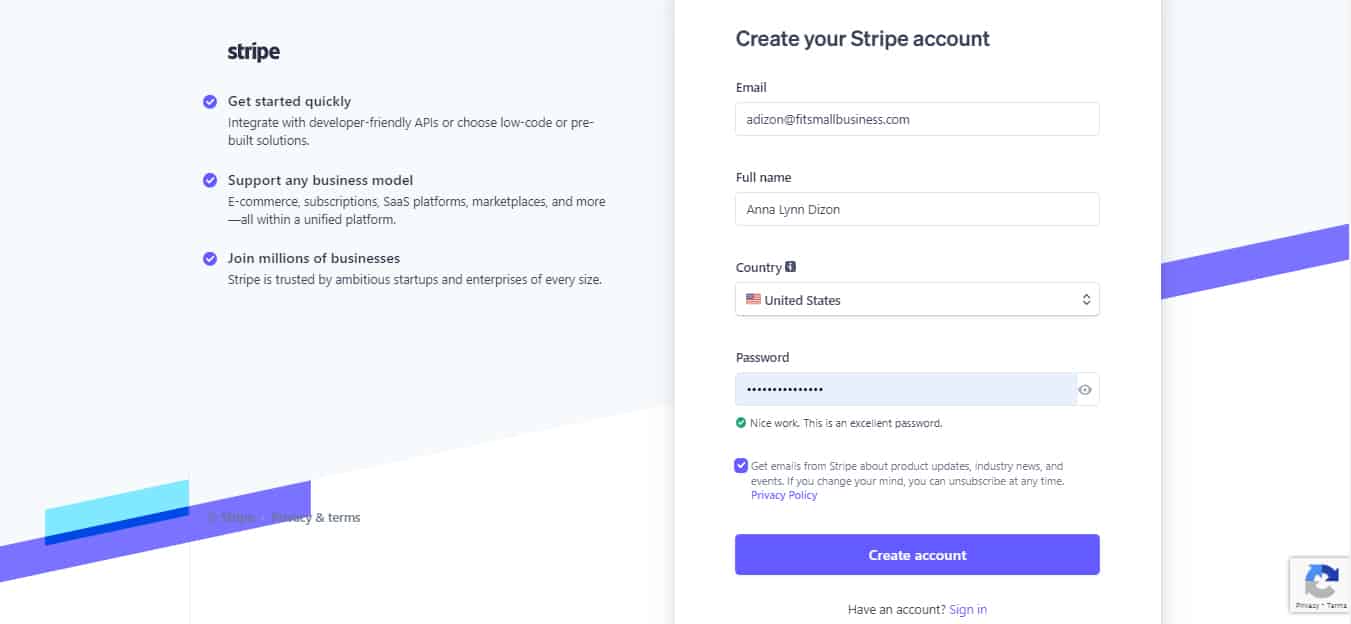Follow the Sign in link

[968, 609]
